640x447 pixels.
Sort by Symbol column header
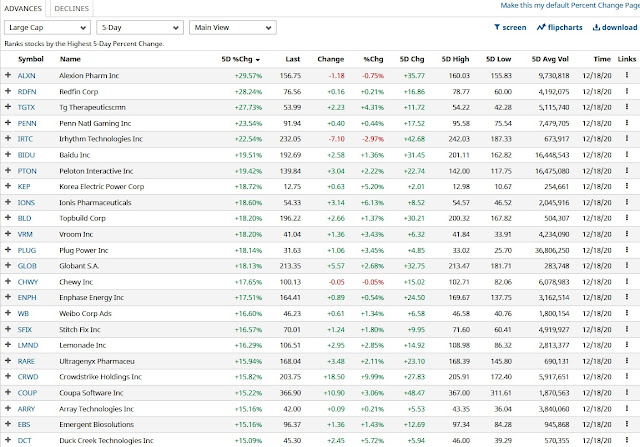[31, 59]
